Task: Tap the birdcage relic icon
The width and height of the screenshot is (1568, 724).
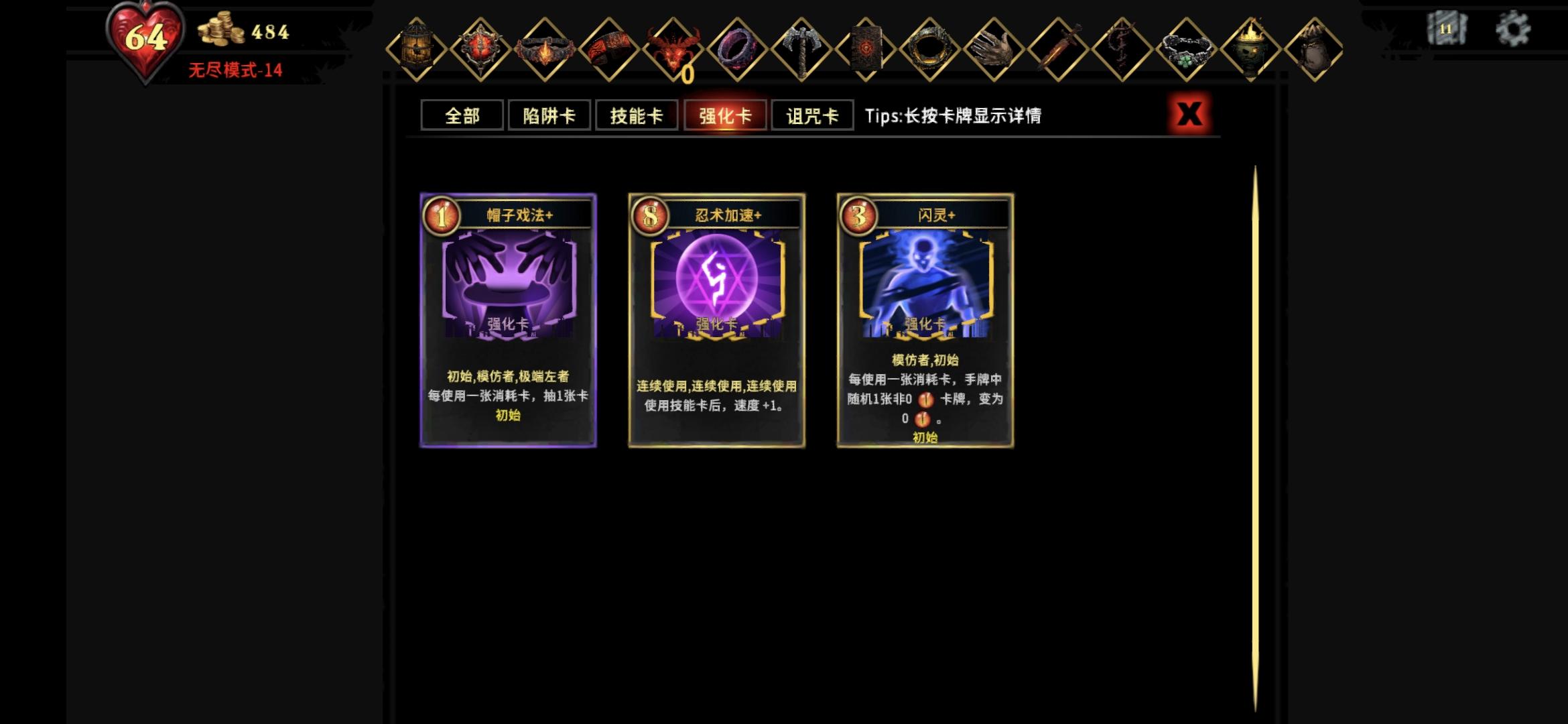Action: tap(416, 49)
